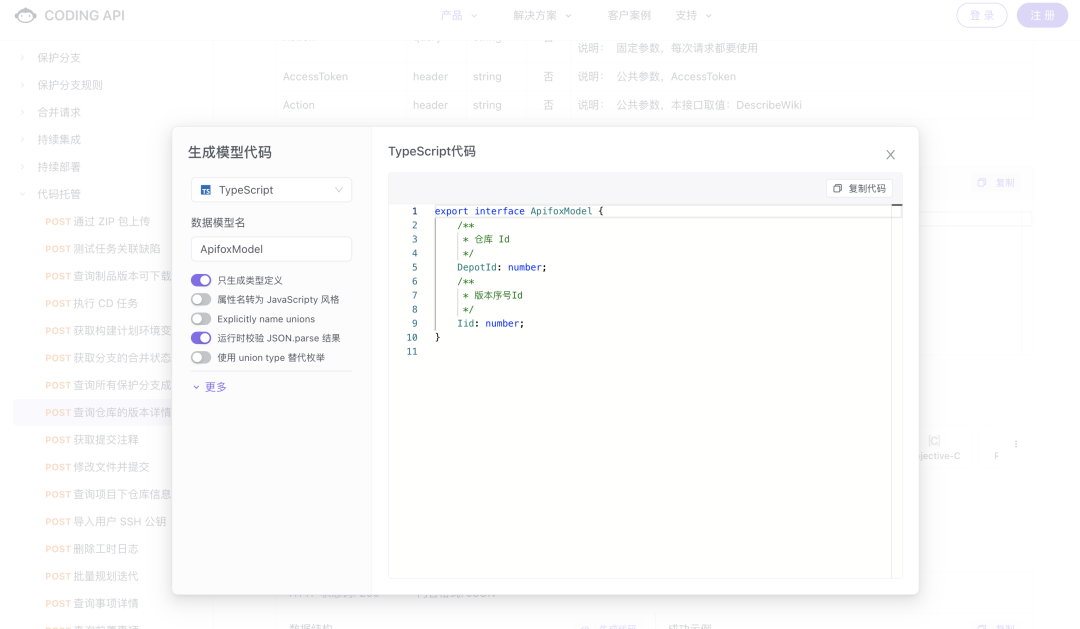Click the three-dot more icon behind dialog
1080x629 pixels.
1015,444
